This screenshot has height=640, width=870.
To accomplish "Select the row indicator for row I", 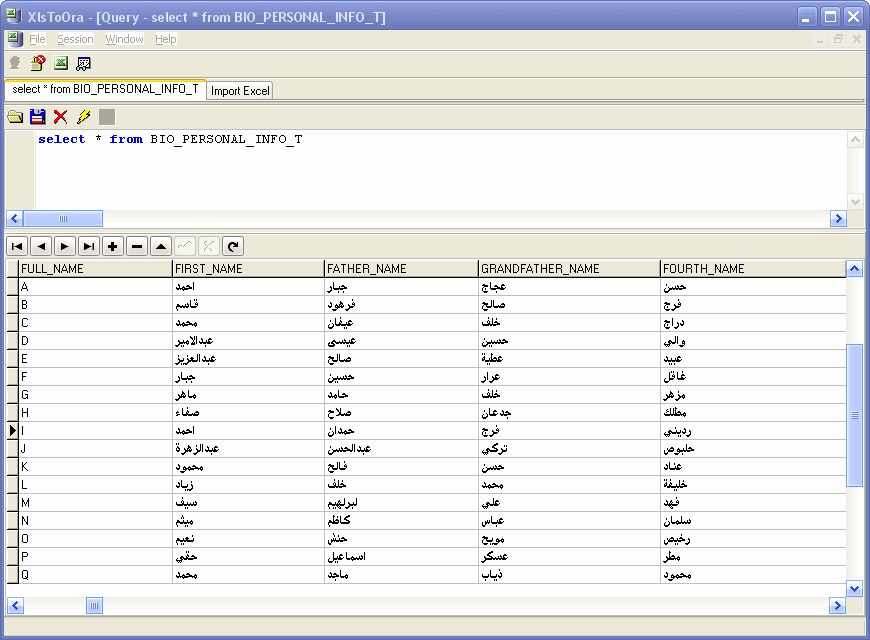I will coord(12,430).
